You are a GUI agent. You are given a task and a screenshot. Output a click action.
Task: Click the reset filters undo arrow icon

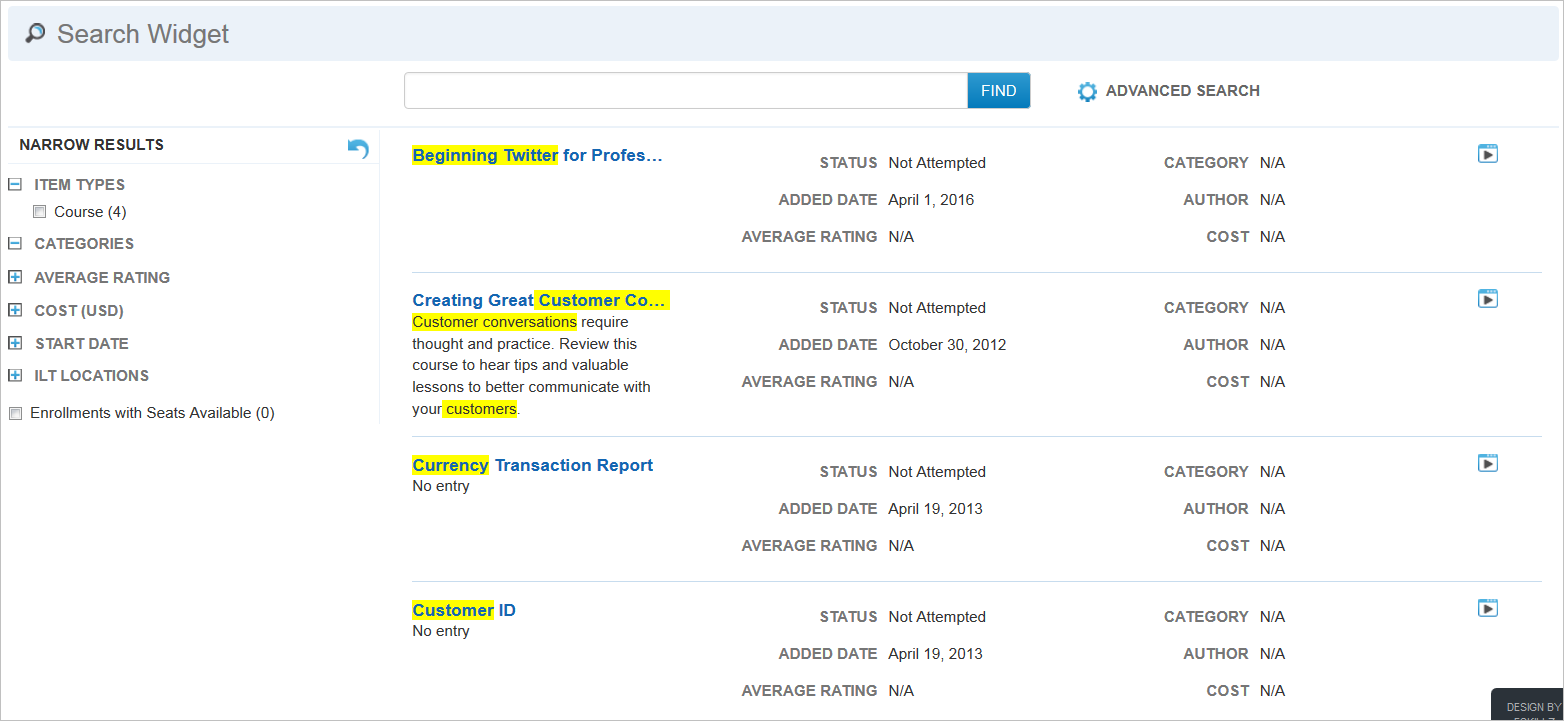coord(358,148)
